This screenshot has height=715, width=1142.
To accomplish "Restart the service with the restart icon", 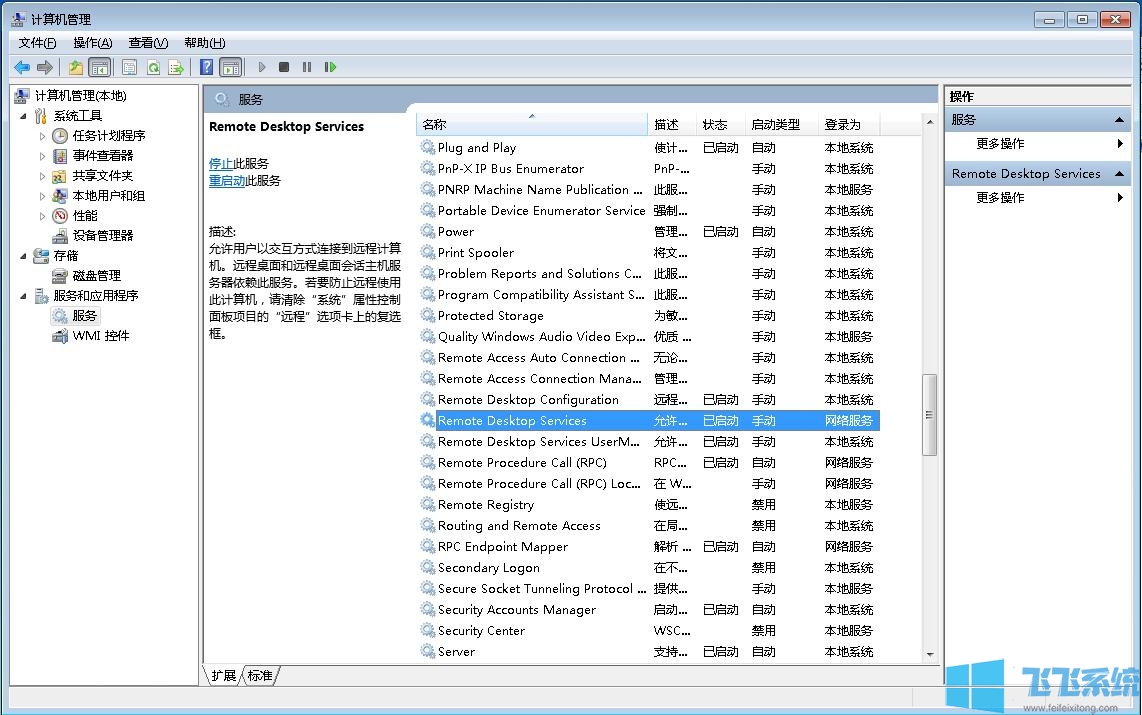I will click(331, 67).
